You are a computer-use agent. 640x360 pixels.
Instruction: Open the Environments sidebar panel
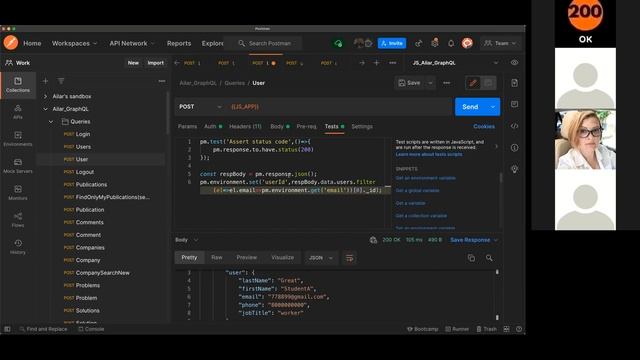18,139
